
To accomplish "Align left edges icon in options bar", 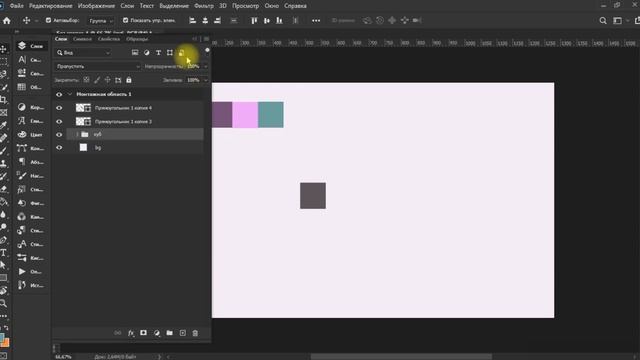I will click(x=192, y=20).
